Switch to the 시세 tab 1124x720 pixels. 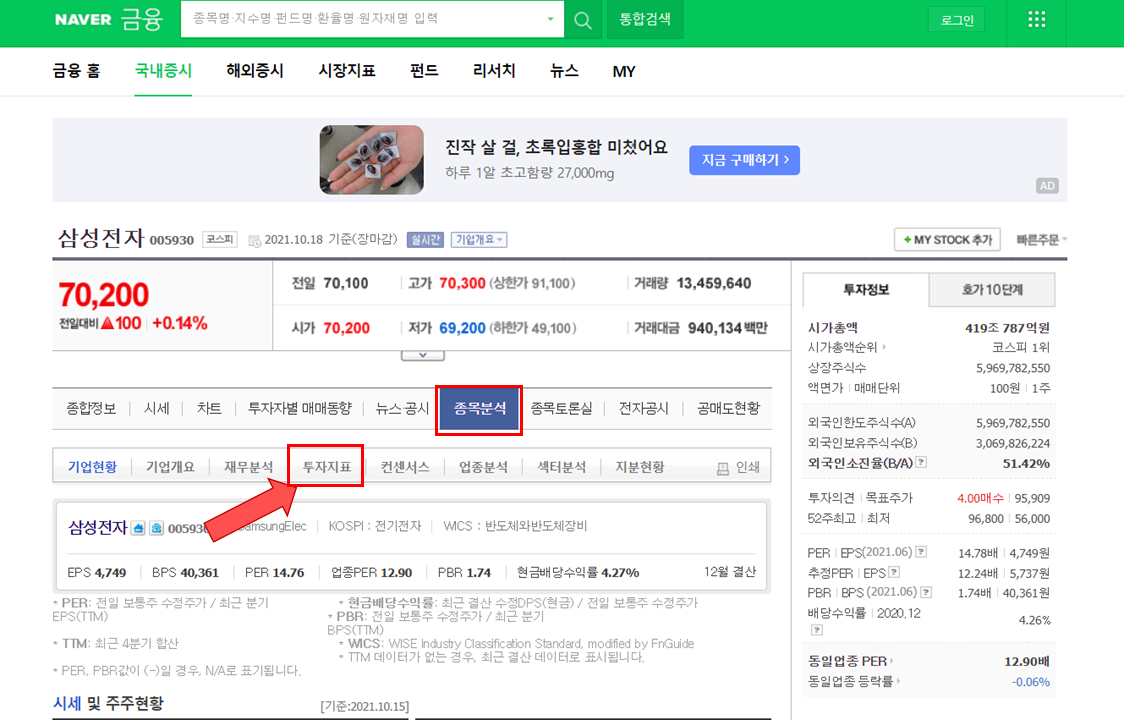156,409
